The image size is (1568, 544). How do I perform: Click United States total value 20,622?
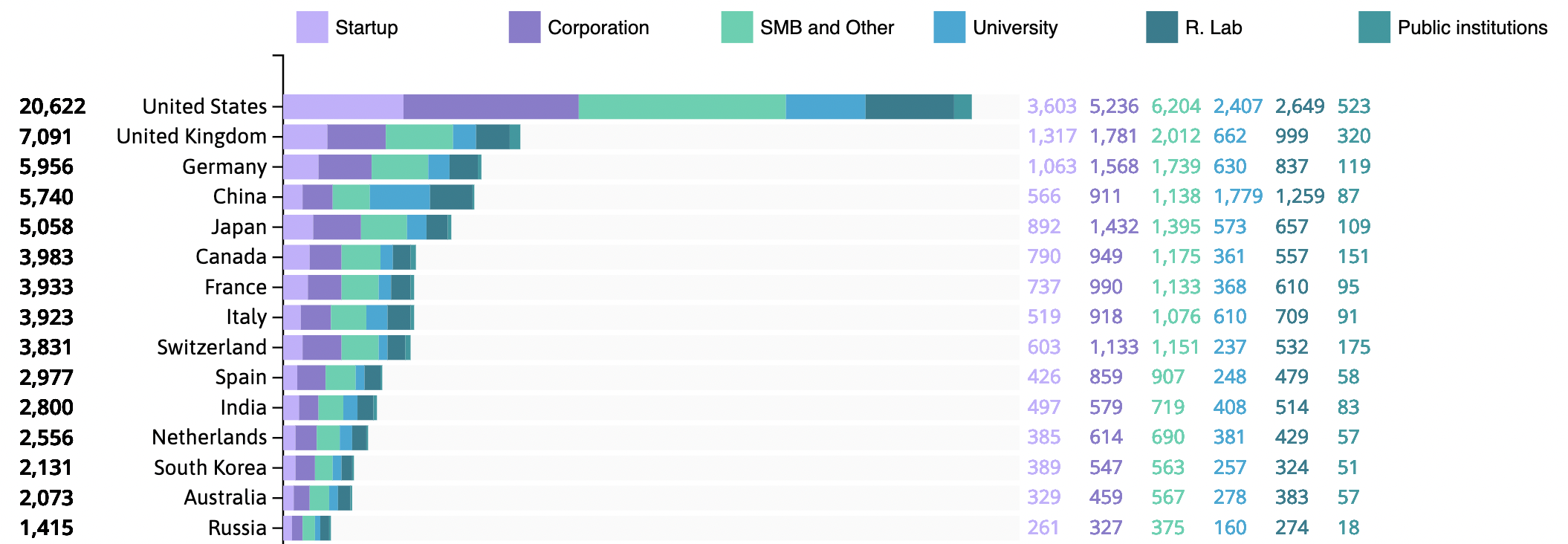53,107
